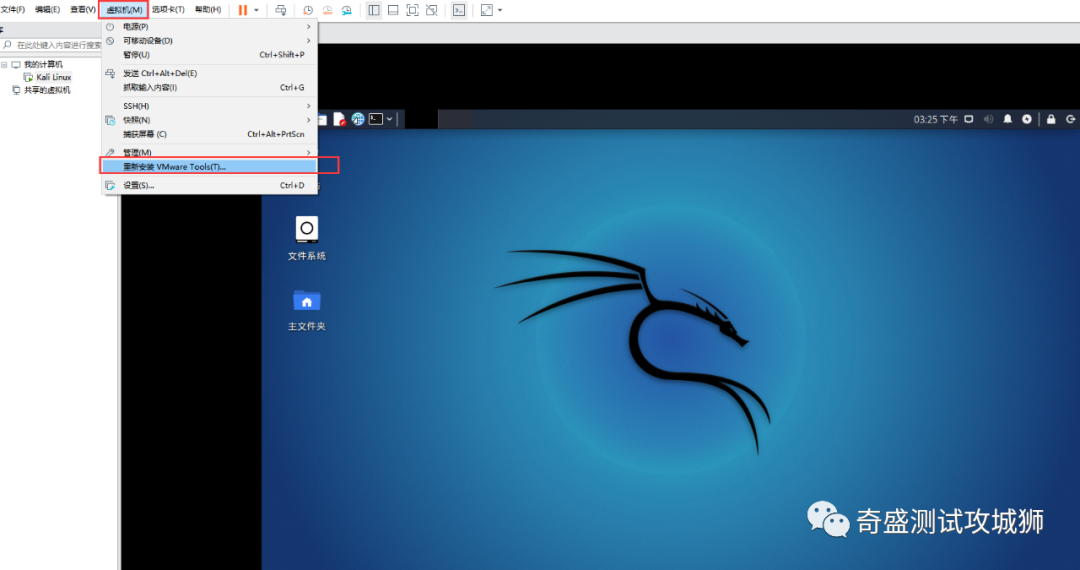1080x570 pixels.
Task: Click the power manager icon in Kali panel
Action: tap(1027, 119)
